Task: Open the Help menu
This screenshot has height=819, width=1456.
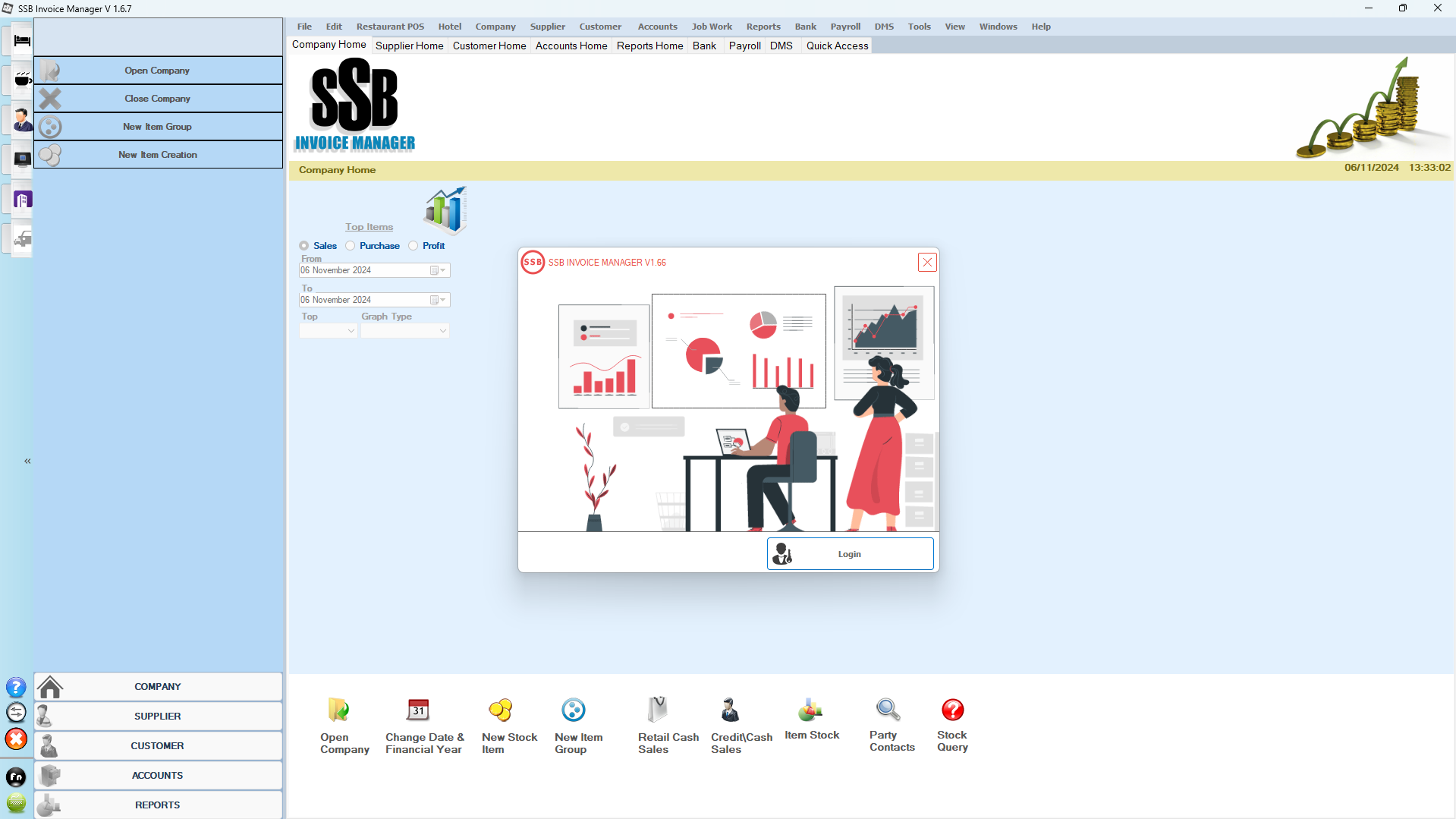Action: (1041, 27)
